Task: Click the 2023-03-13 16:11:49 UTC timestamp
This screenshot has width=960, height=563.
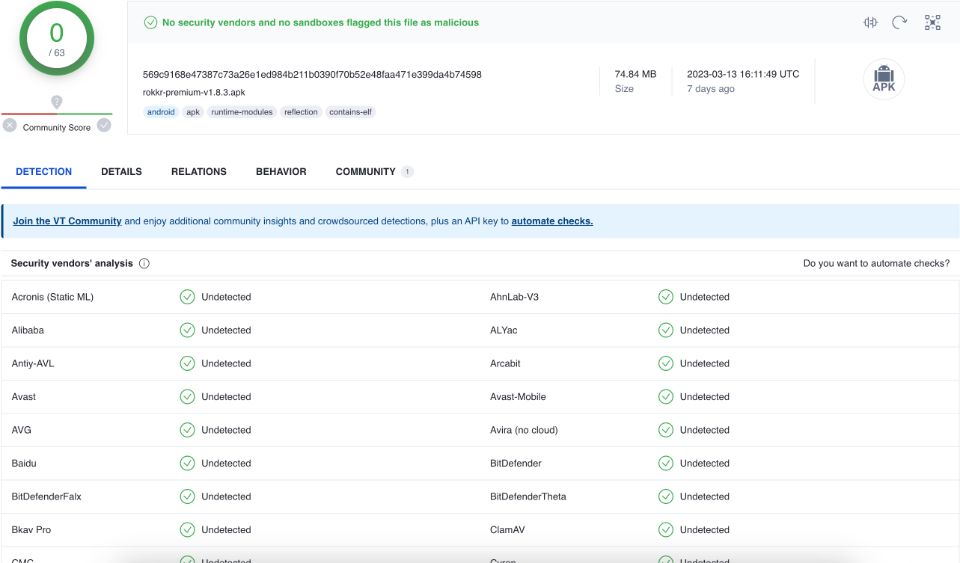Action: point(743,74)
